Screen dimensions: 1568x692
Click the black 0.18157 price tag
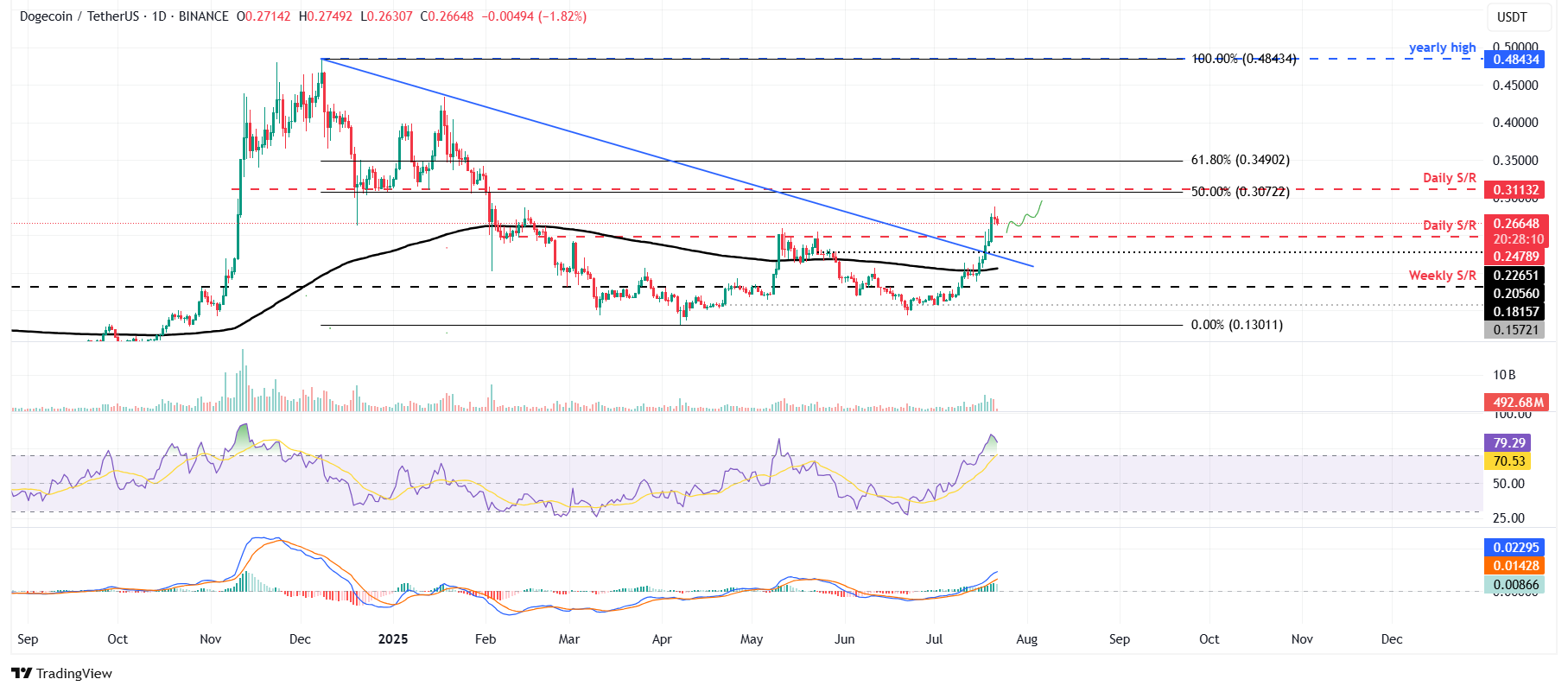coord(1516,312)
